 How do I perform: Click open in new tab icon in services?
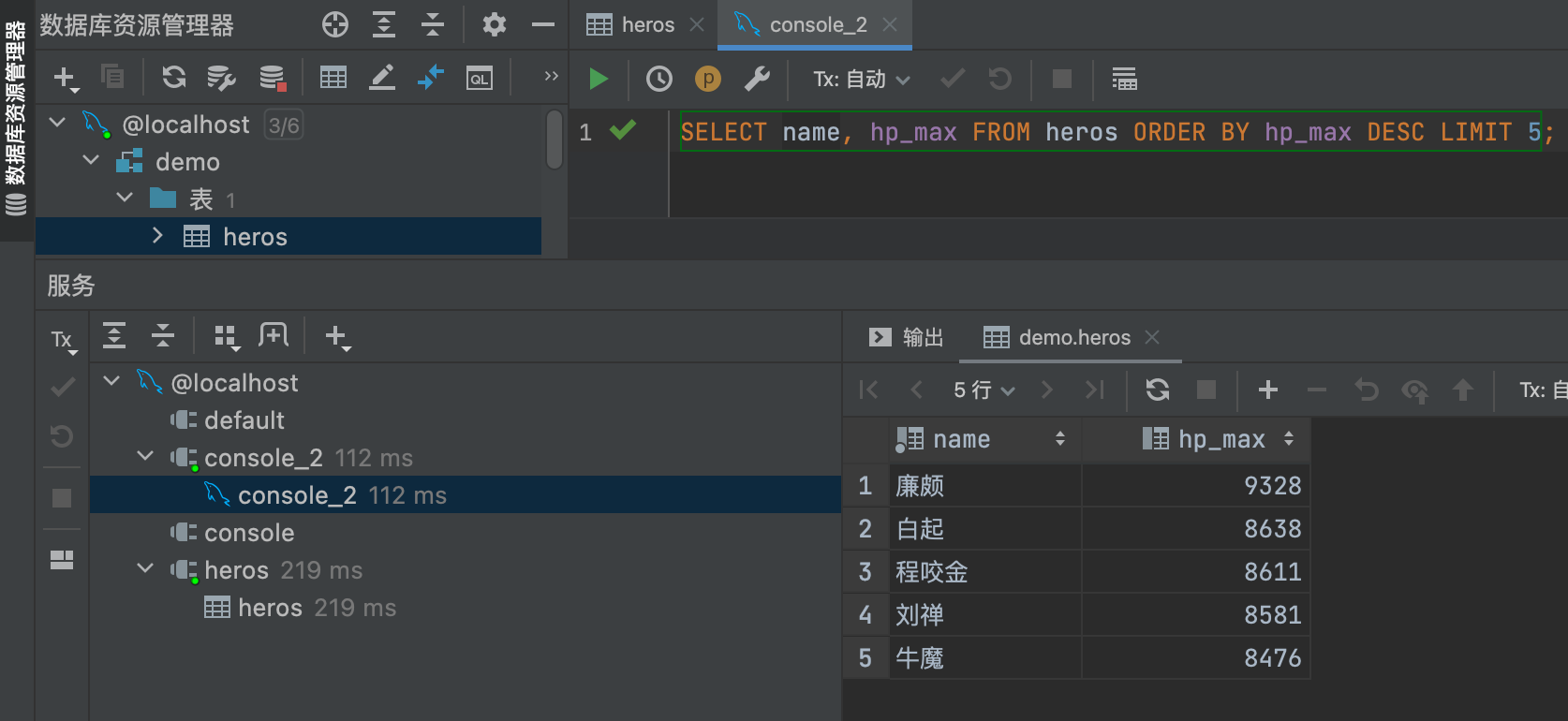pos(274,335)
